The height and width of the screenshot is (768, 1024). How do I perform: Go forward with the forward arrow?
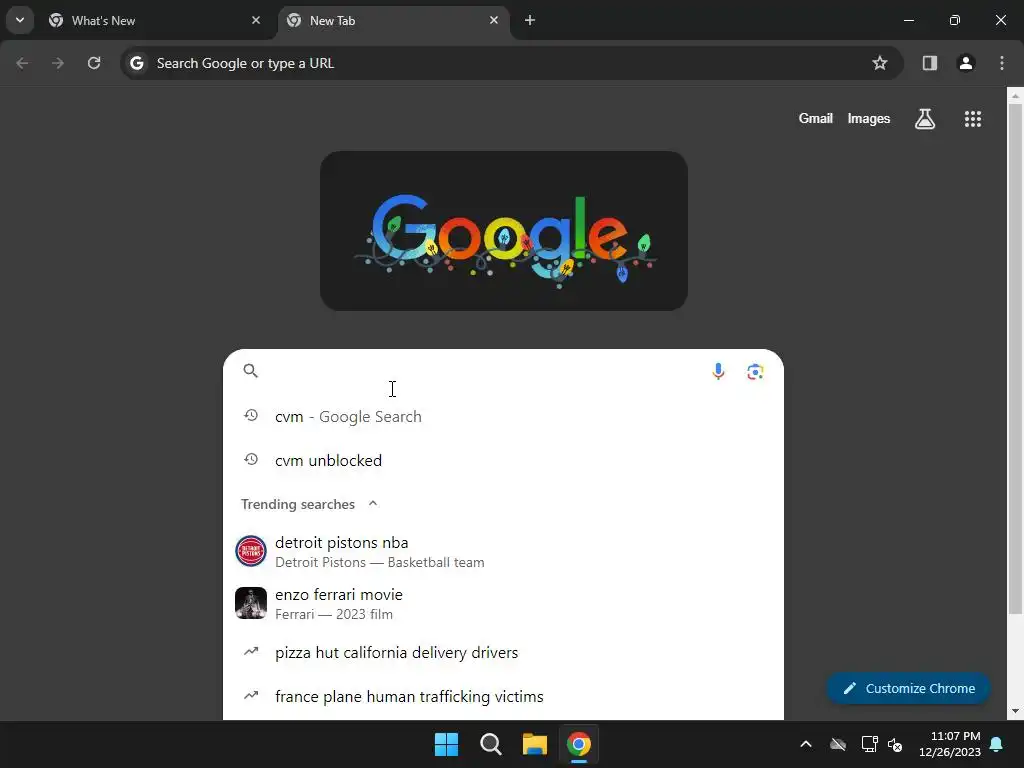(x=58, y=63)
